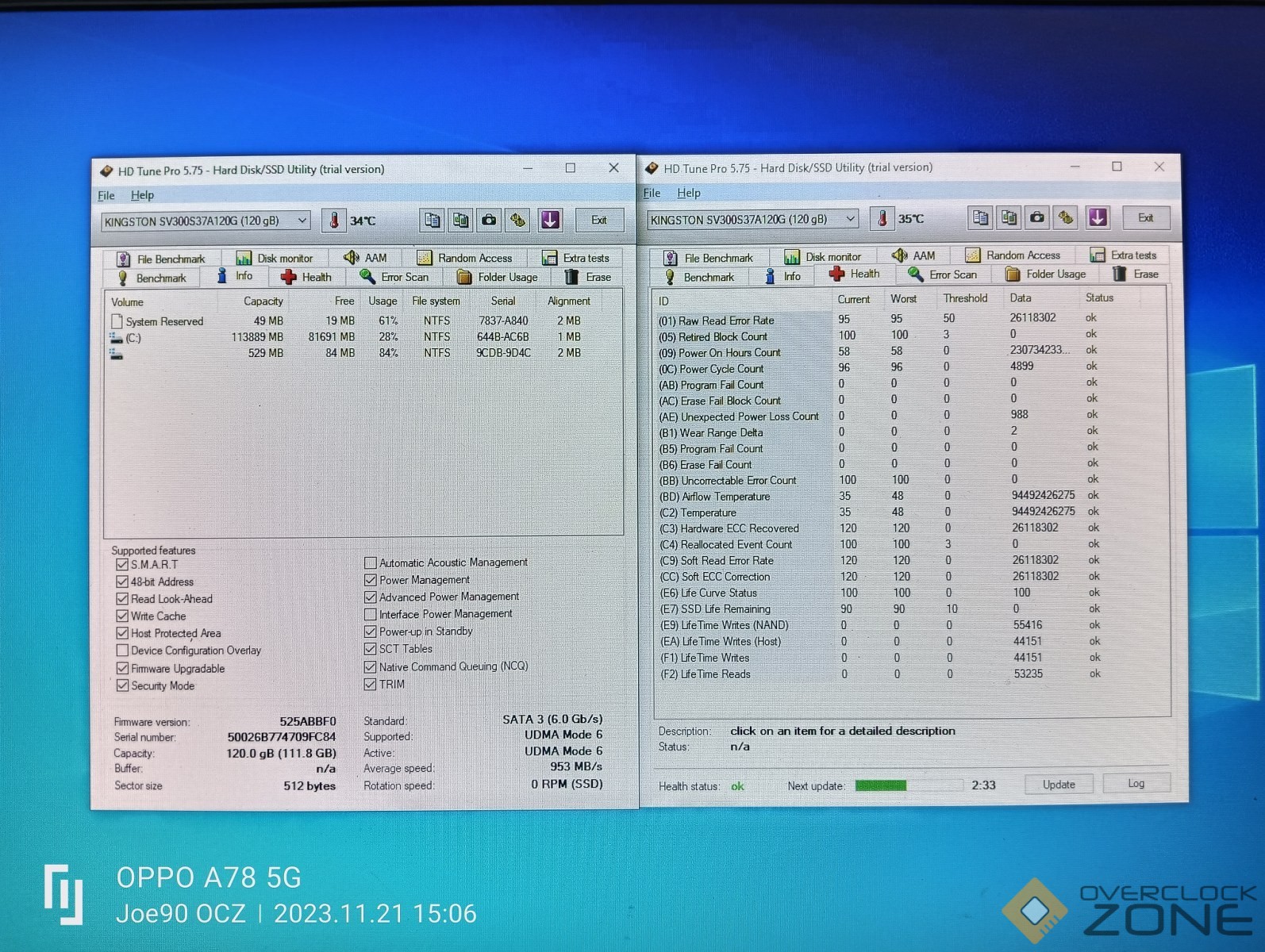Click the Update button

(x=1058, y=785)
